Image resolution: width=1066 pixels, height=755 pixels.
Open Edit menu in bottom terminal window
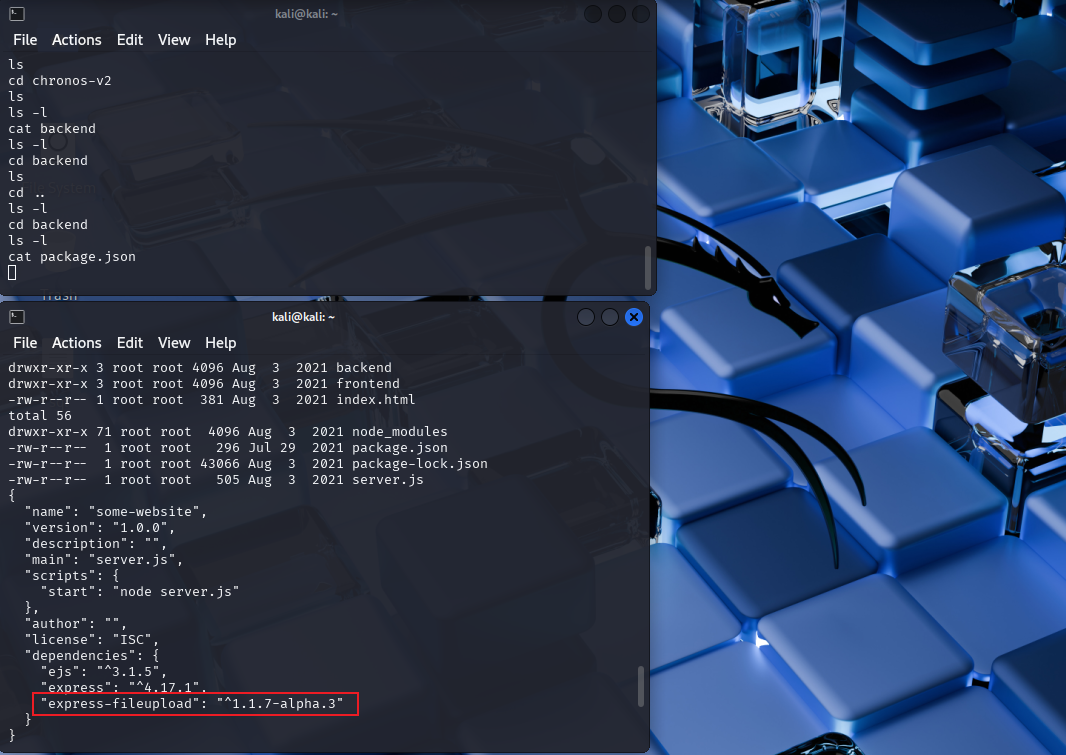point(130,343)
